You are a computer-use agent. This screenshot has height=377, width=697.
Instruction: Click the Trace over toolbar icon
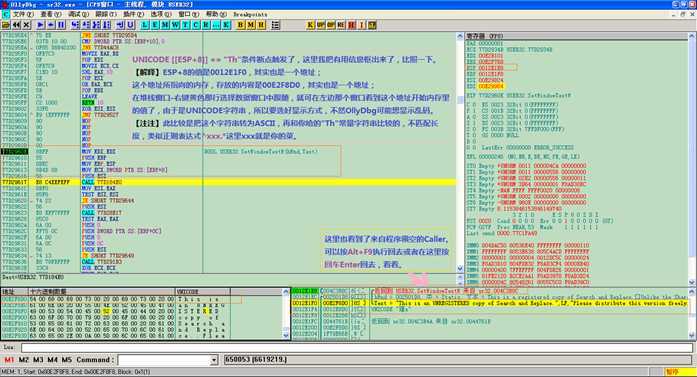coord(106,25)
